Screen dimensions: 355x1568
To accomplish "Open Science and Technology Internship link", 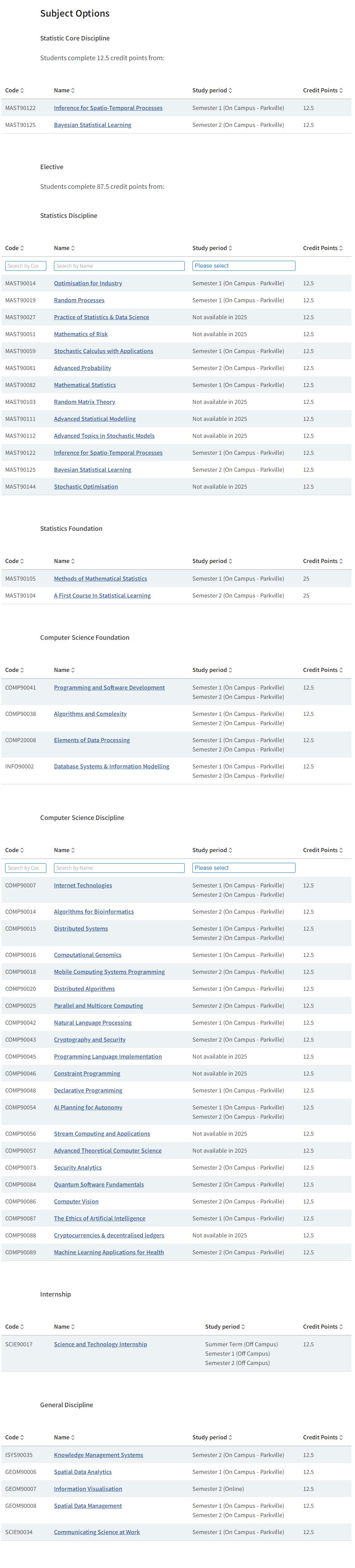I will [100, 1345].
